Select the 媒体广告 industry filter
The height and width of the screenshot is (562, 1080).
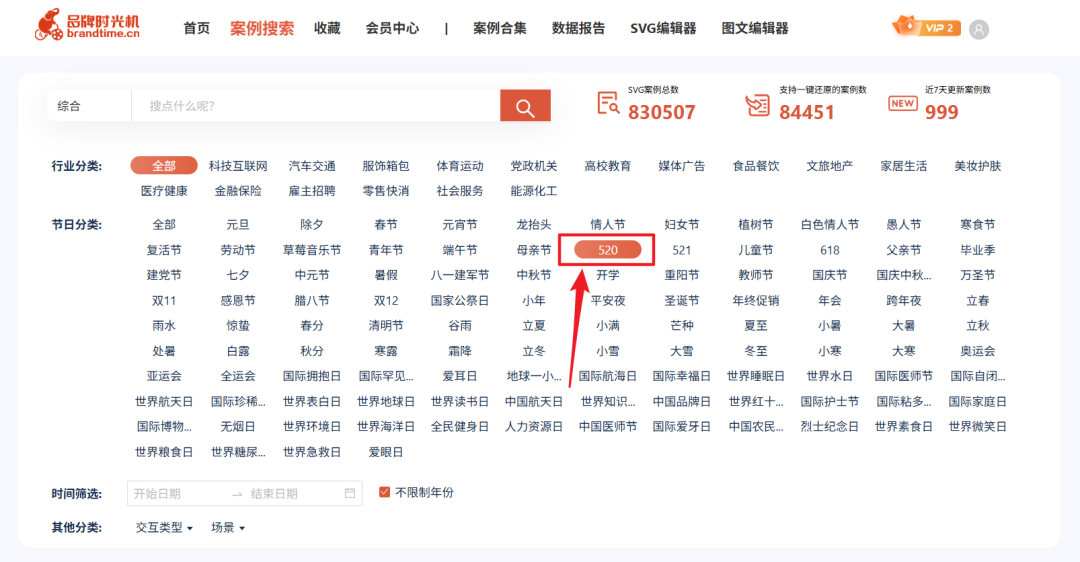[682, 166]
